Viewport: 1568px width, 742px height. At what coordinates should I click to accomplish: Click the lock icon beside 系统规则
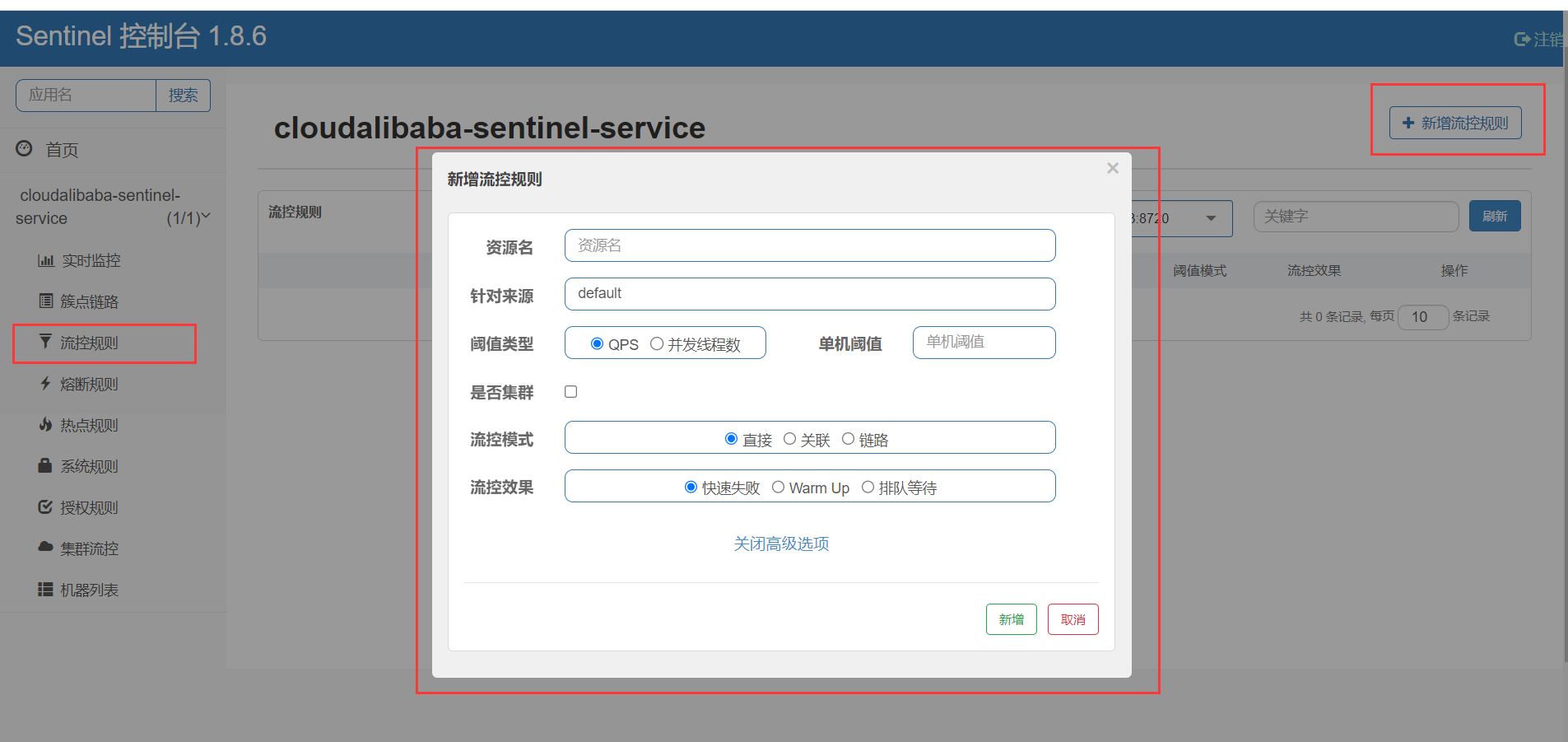(45, 465)
